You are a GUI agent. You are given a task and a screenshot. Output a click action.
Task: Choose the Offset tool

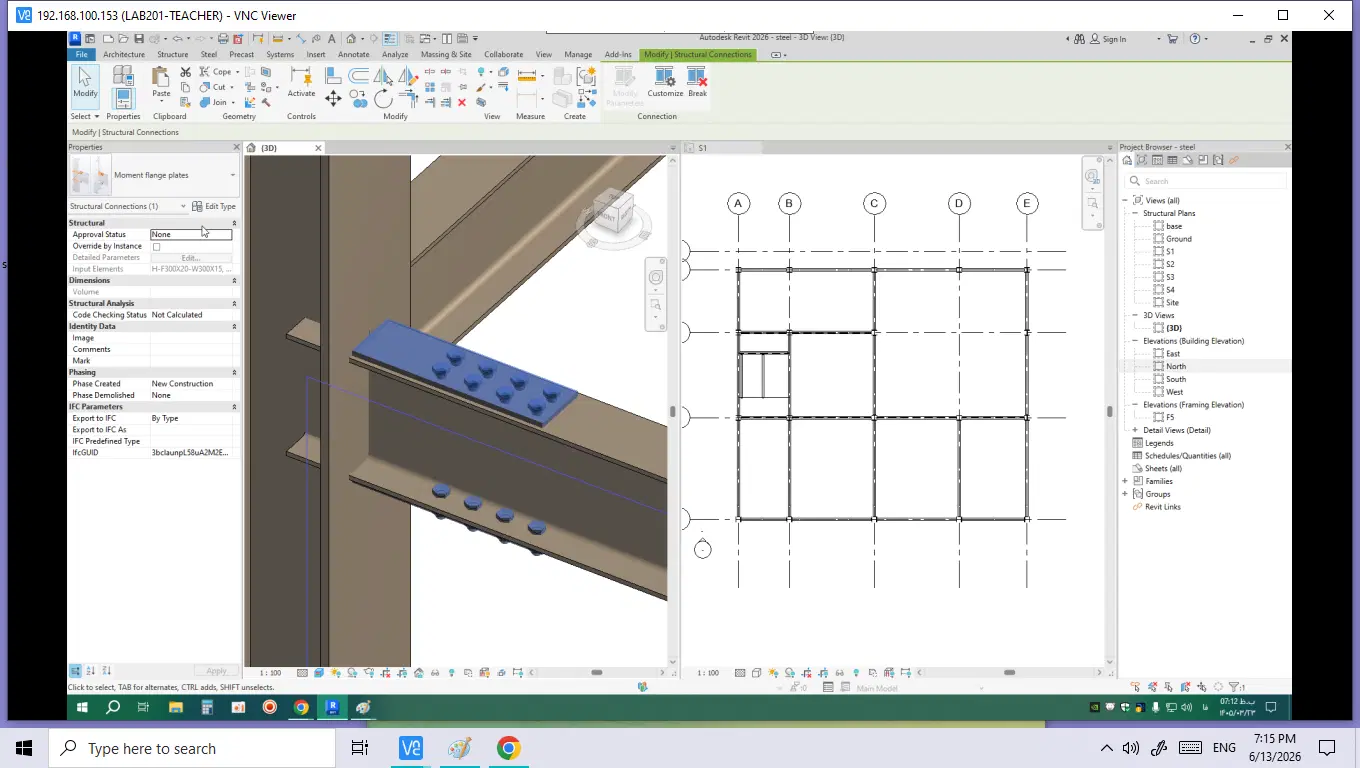[358, 76]
